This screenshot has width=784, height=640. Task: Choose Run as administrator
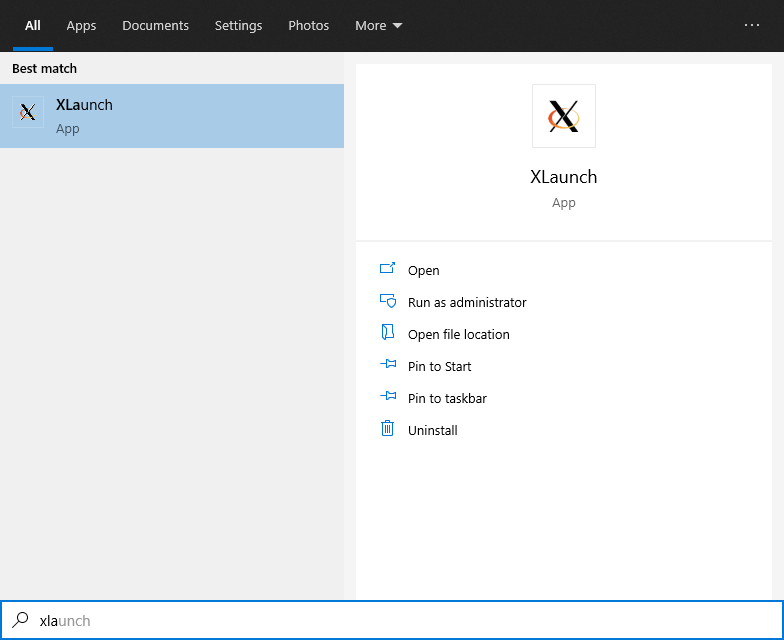coord(467,302)
